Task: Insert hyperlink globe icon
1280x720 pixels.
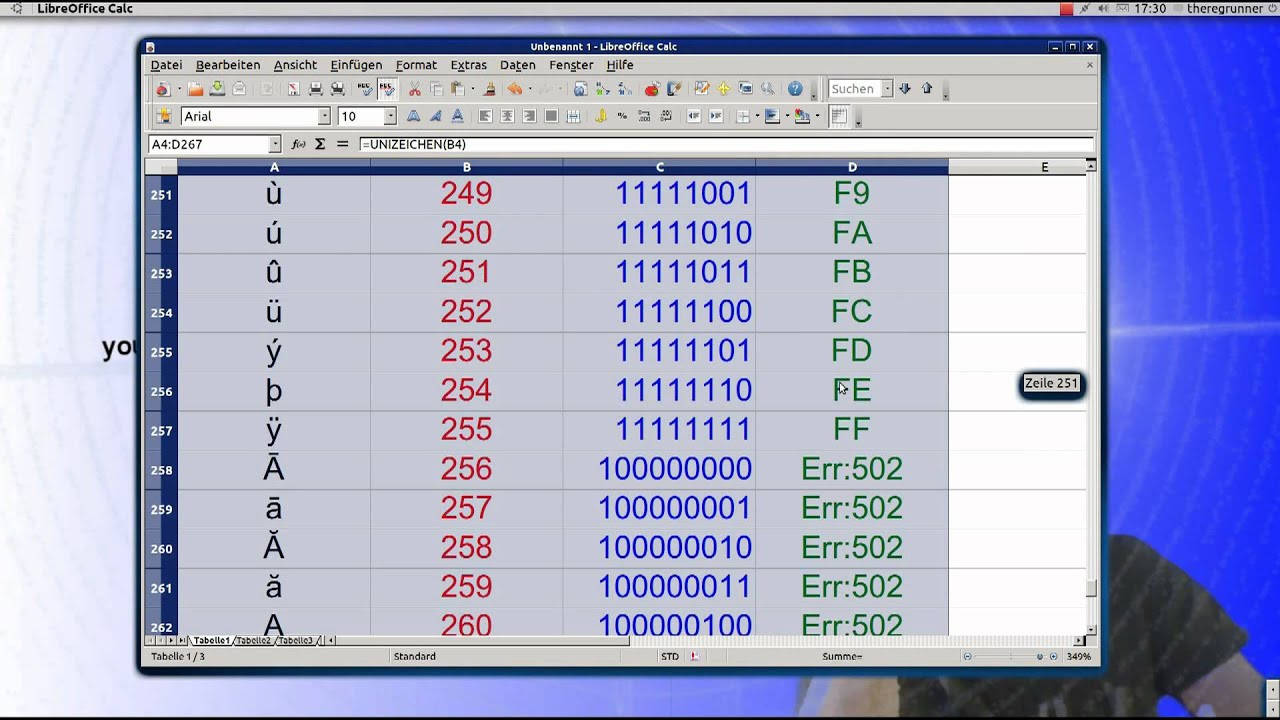Action: coord(580,89)
